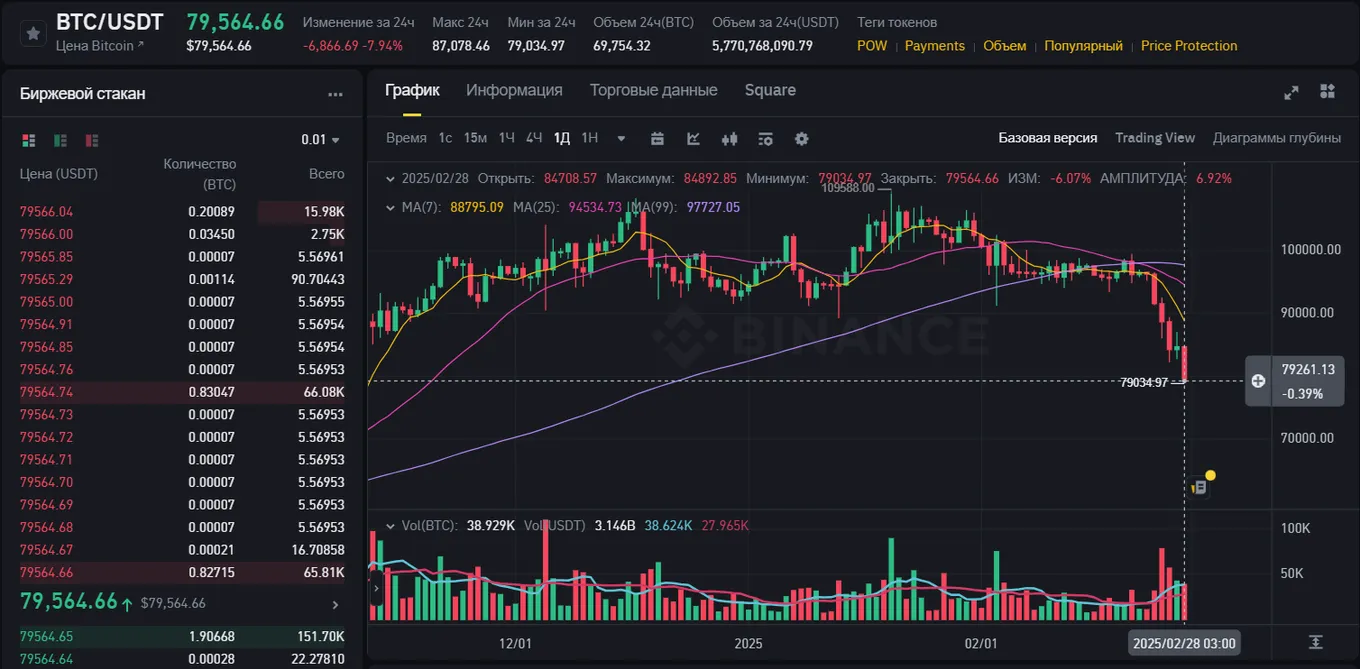The height and width of the screenshot is (669, 1360).
Task: Click the MA(25) value 94534.73
Action: click(x=595, y=207)
